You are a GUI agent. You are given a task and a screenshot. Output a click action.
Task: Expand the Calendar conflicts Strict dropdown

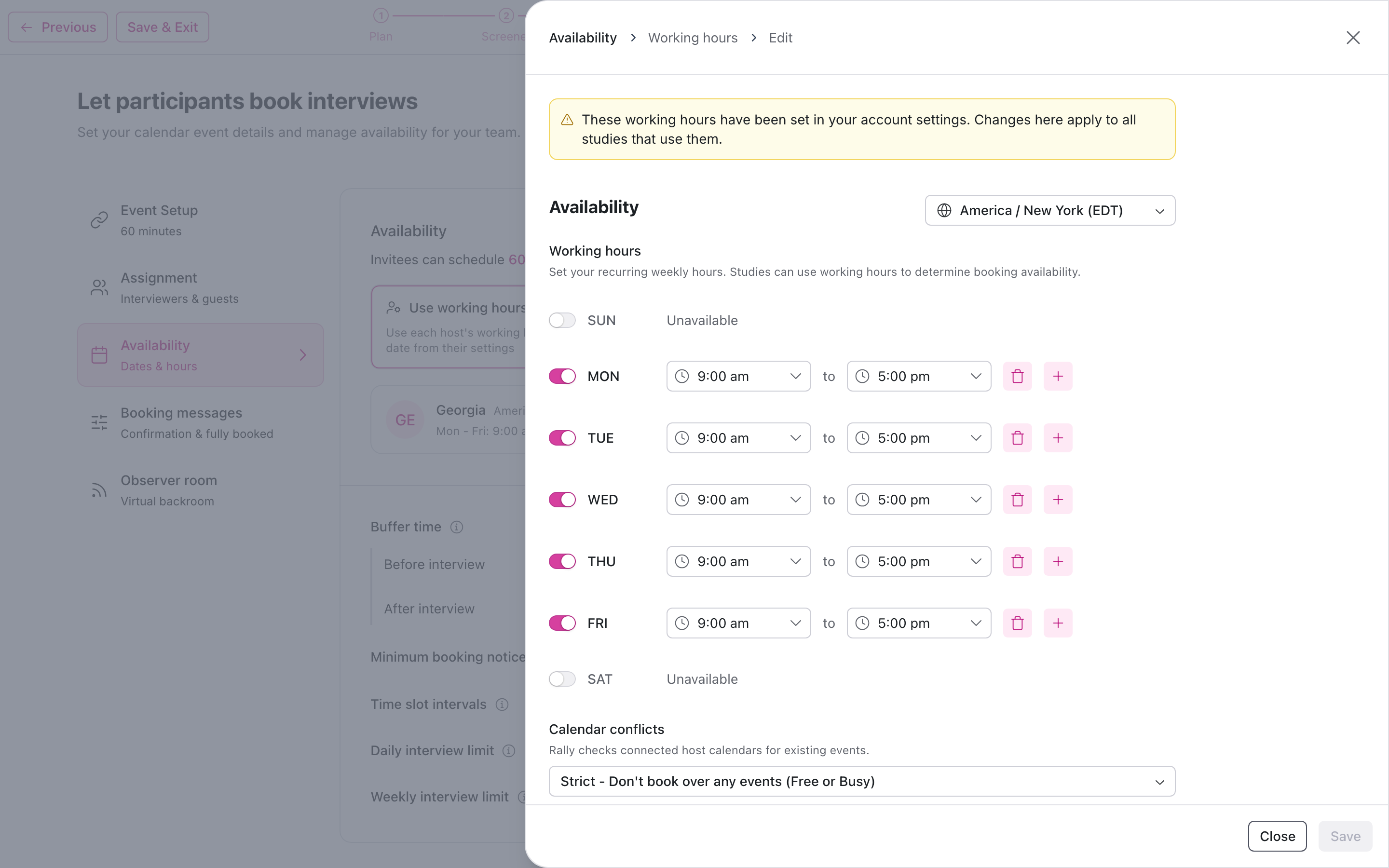pos(861,781)
